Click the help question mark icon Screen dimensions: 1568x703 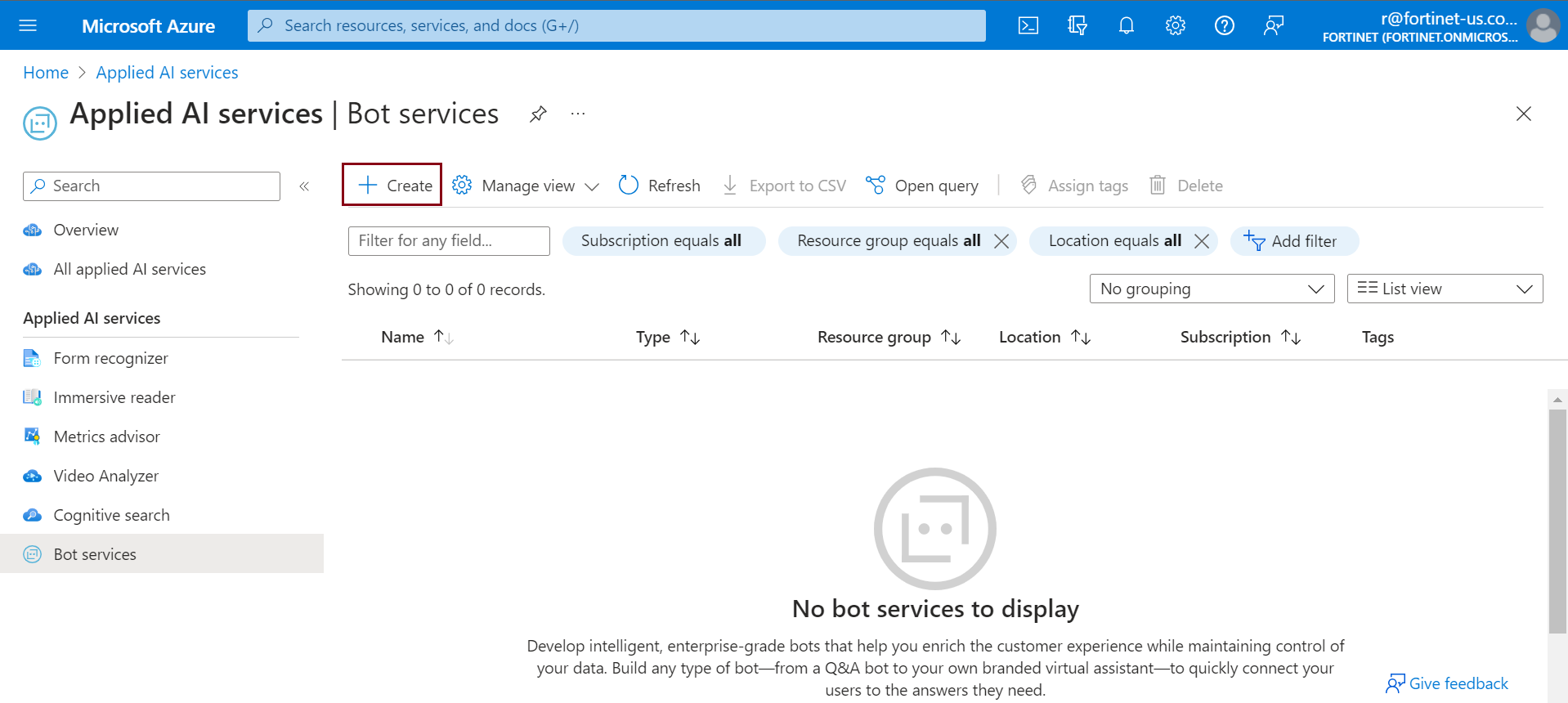click(x=1224, y=25)
